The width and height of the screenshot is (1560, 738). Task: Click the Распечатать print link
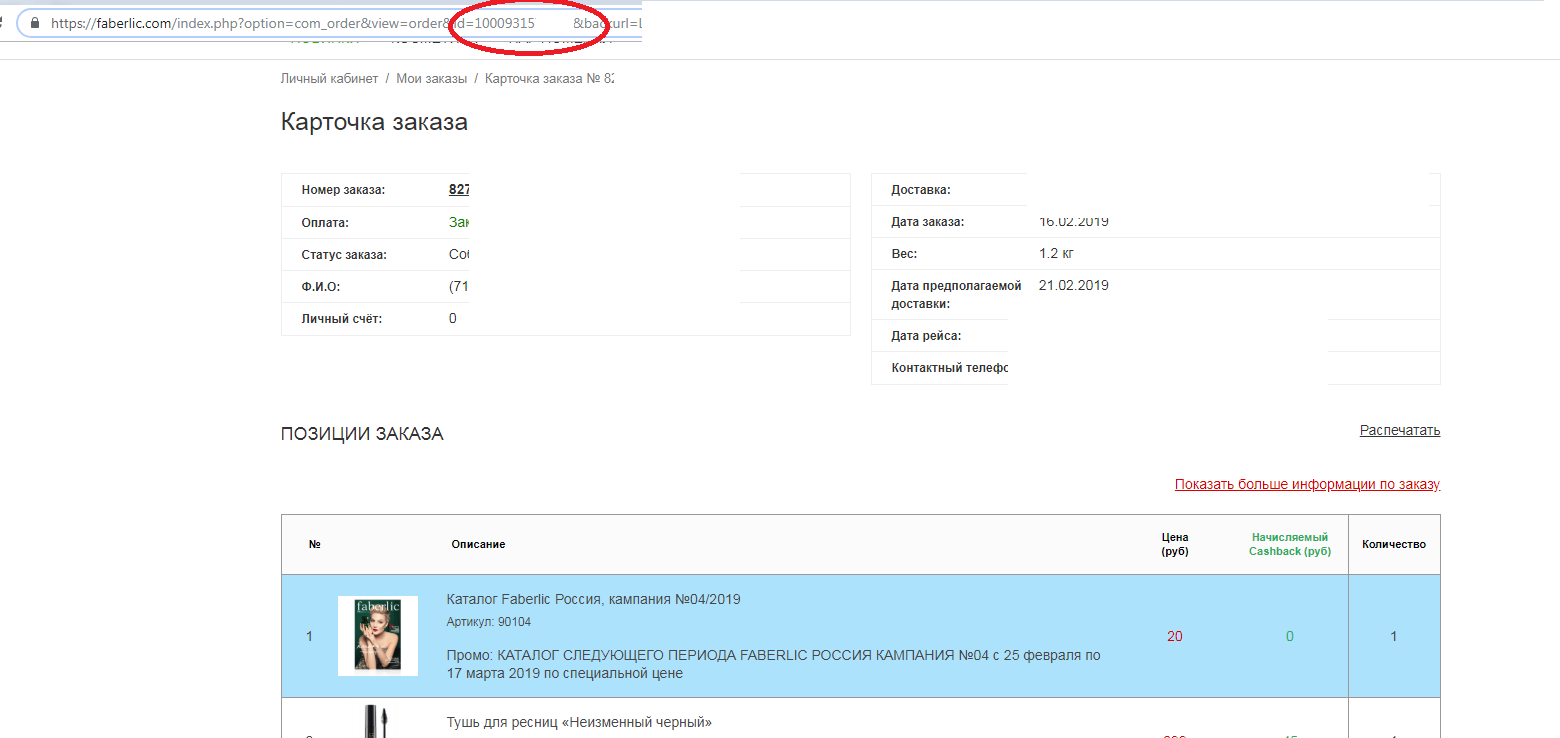tap(1399, 430)
